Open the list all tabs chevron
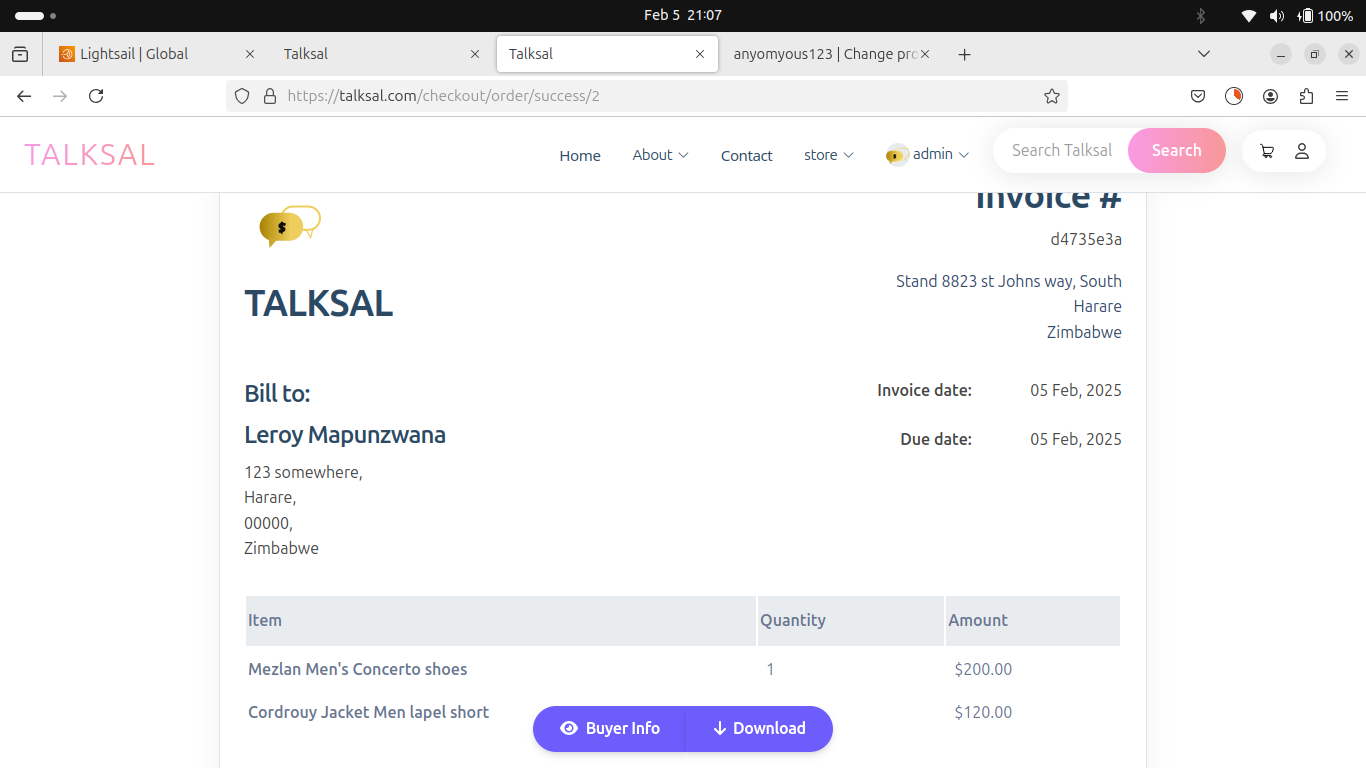This screenshot has width=1366, height=768. 1204,54
